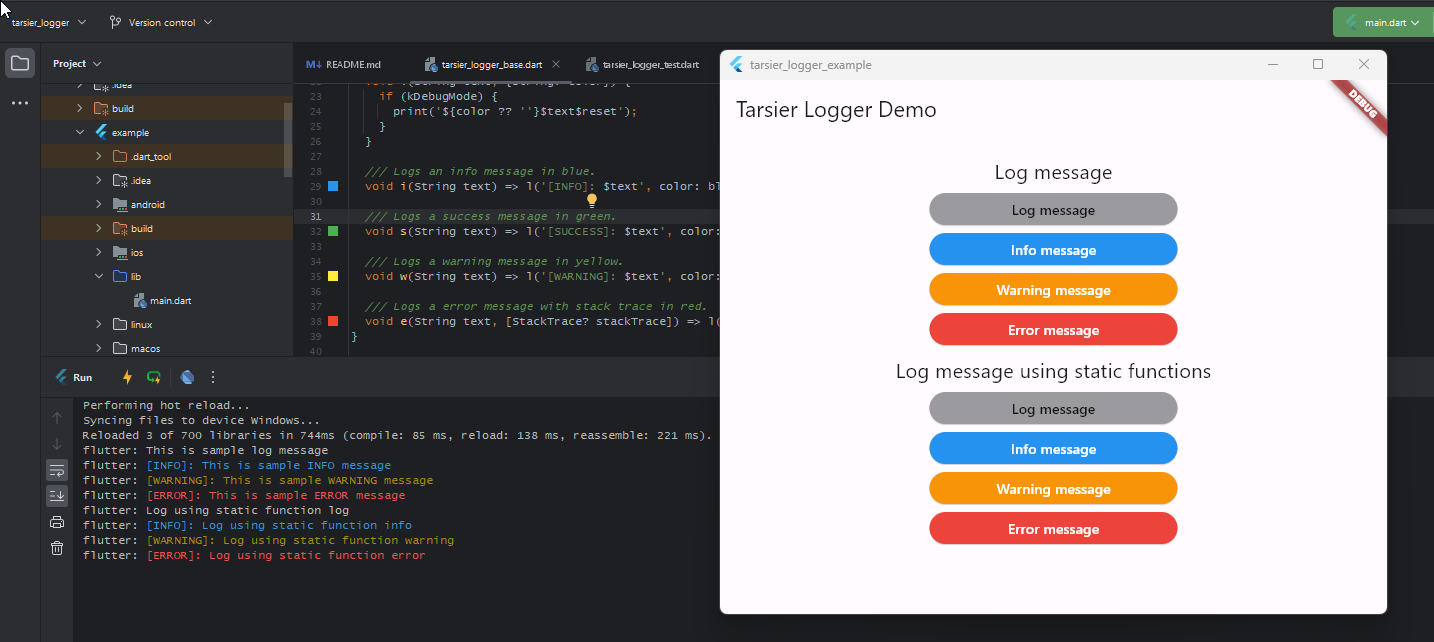Viewport: 1434px width, 642px height.
Task: Click Error message button under static functions
Action: pos(1053,529)
